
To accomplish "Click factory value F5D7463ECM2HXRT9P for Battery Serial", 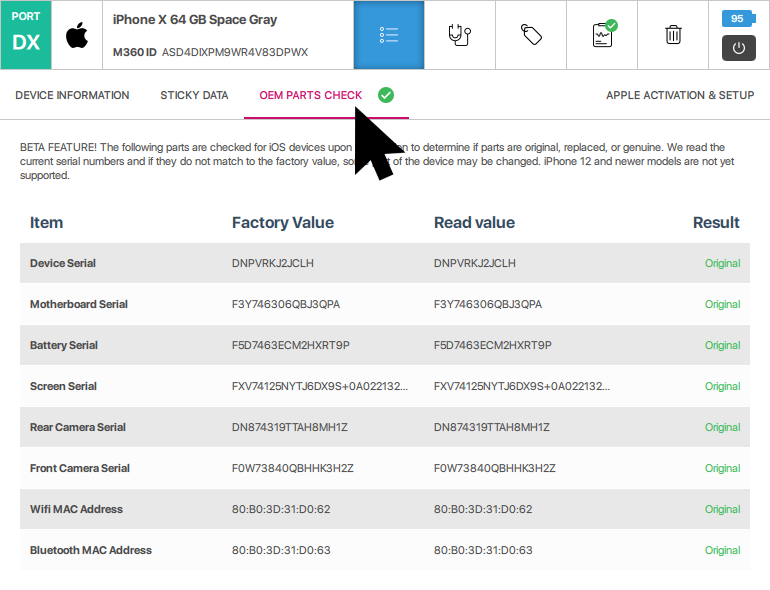I will pos(291,345).
